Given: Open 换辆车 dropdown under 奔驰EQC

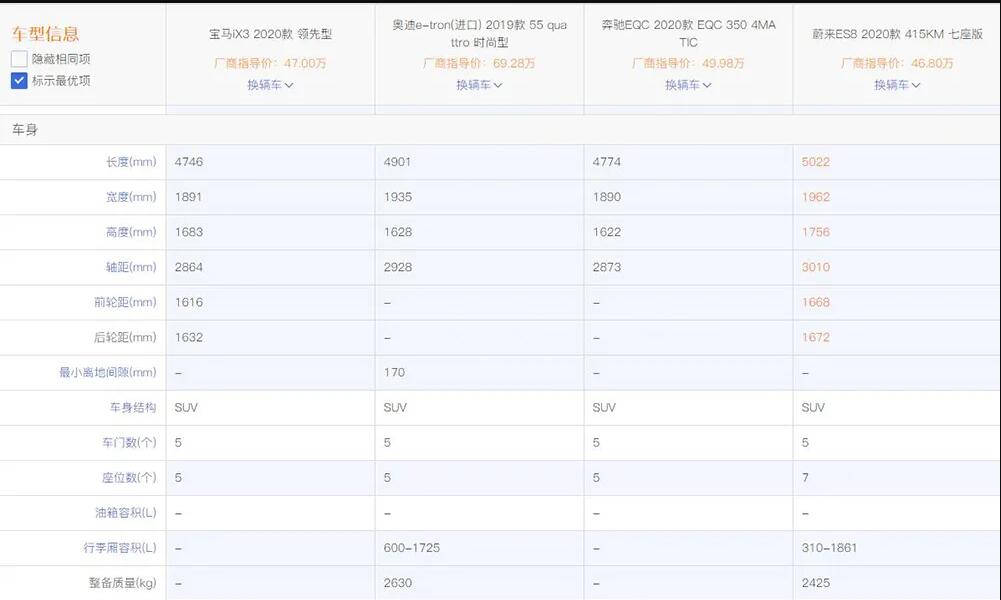Looking at the screenshot, I should click(x=688, y=85).
